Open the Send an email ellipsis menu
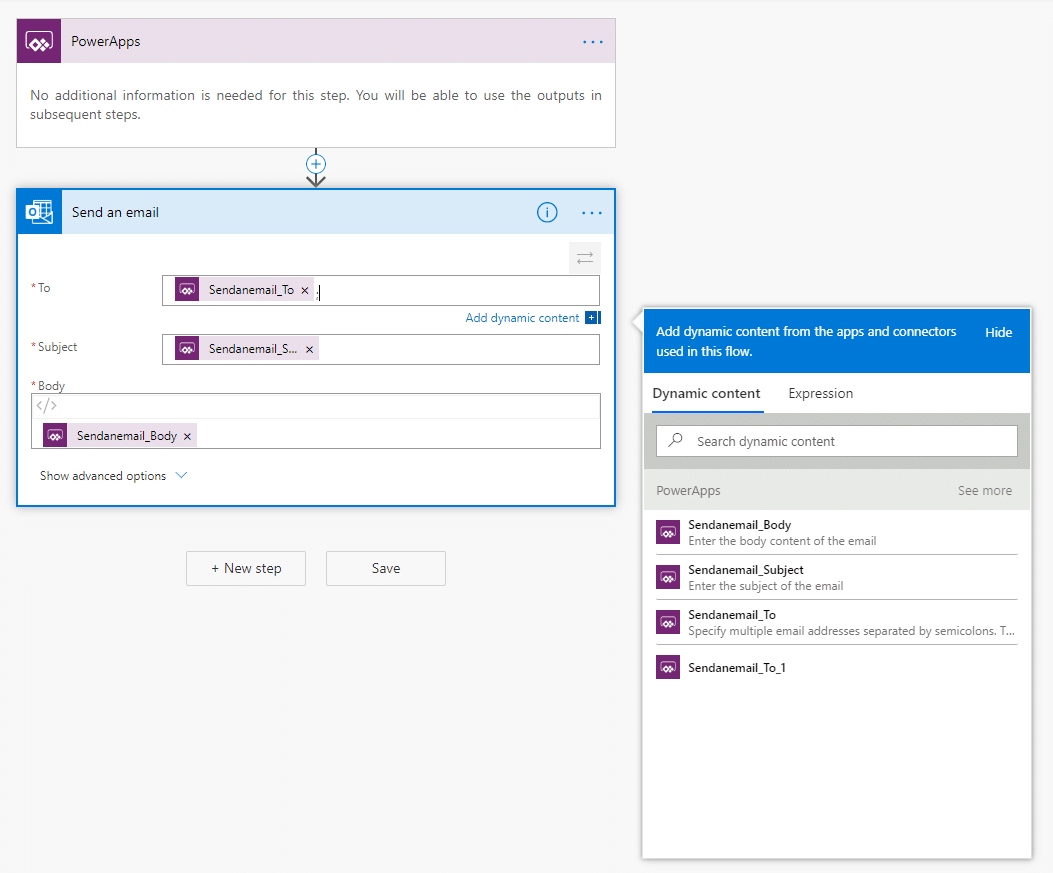The height and width of the screenshot is (873, 1053). click(x=592, y=213)
